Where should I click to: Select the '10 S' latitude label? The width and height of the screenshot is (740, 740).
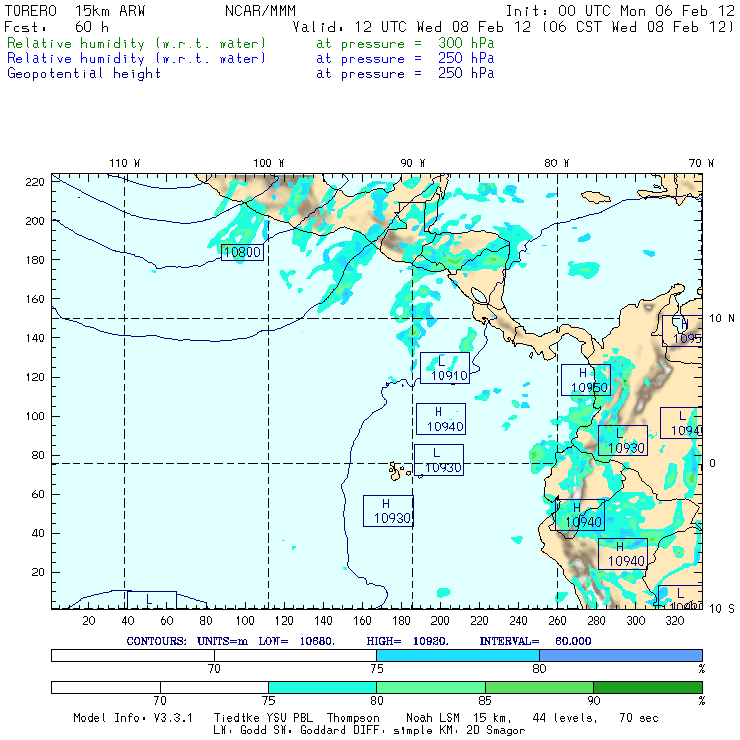(722, 609)
